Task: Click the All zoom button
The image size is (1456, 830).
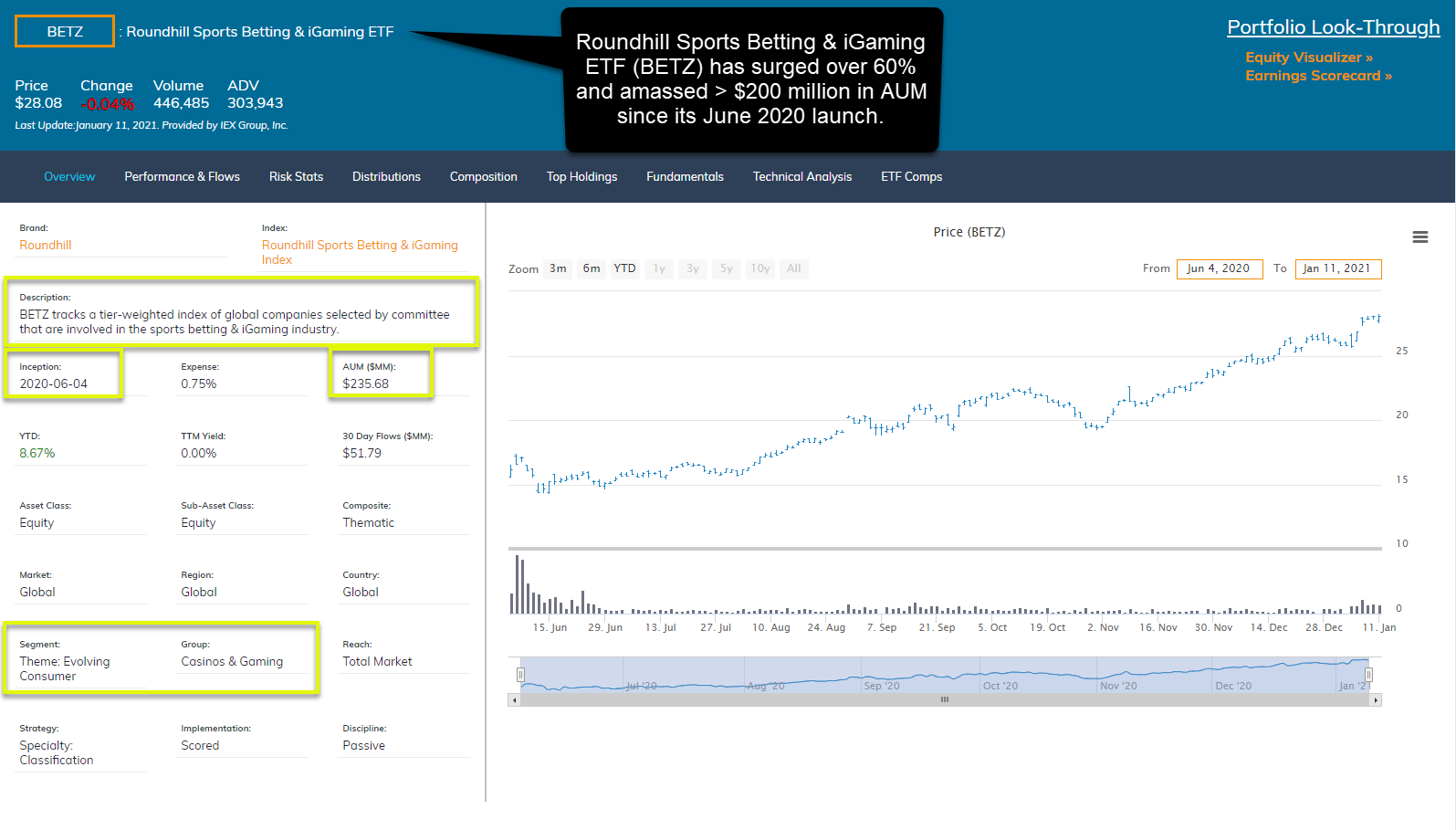Action: 794,268
